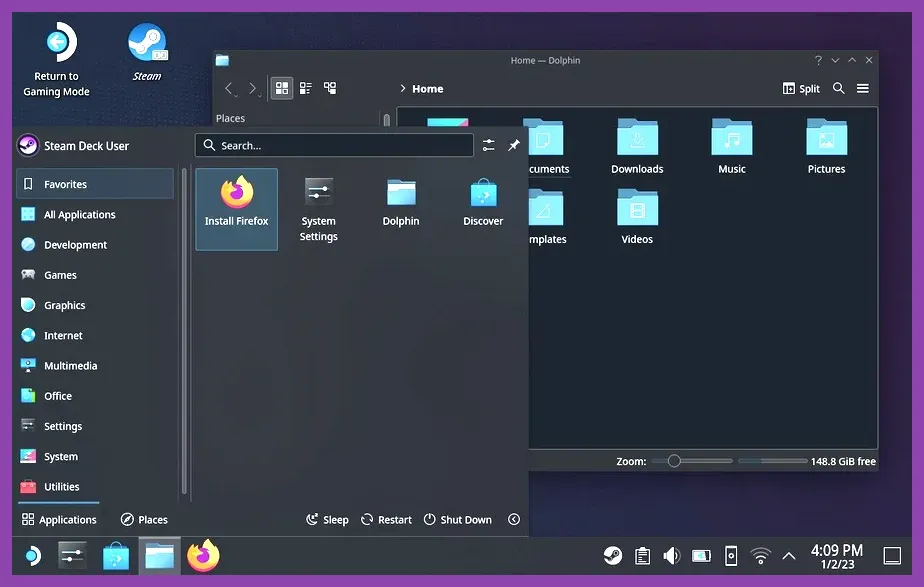This screenshot has width=924, height=587.
Task: Switch to the Places tab
Action: (144, 519)
